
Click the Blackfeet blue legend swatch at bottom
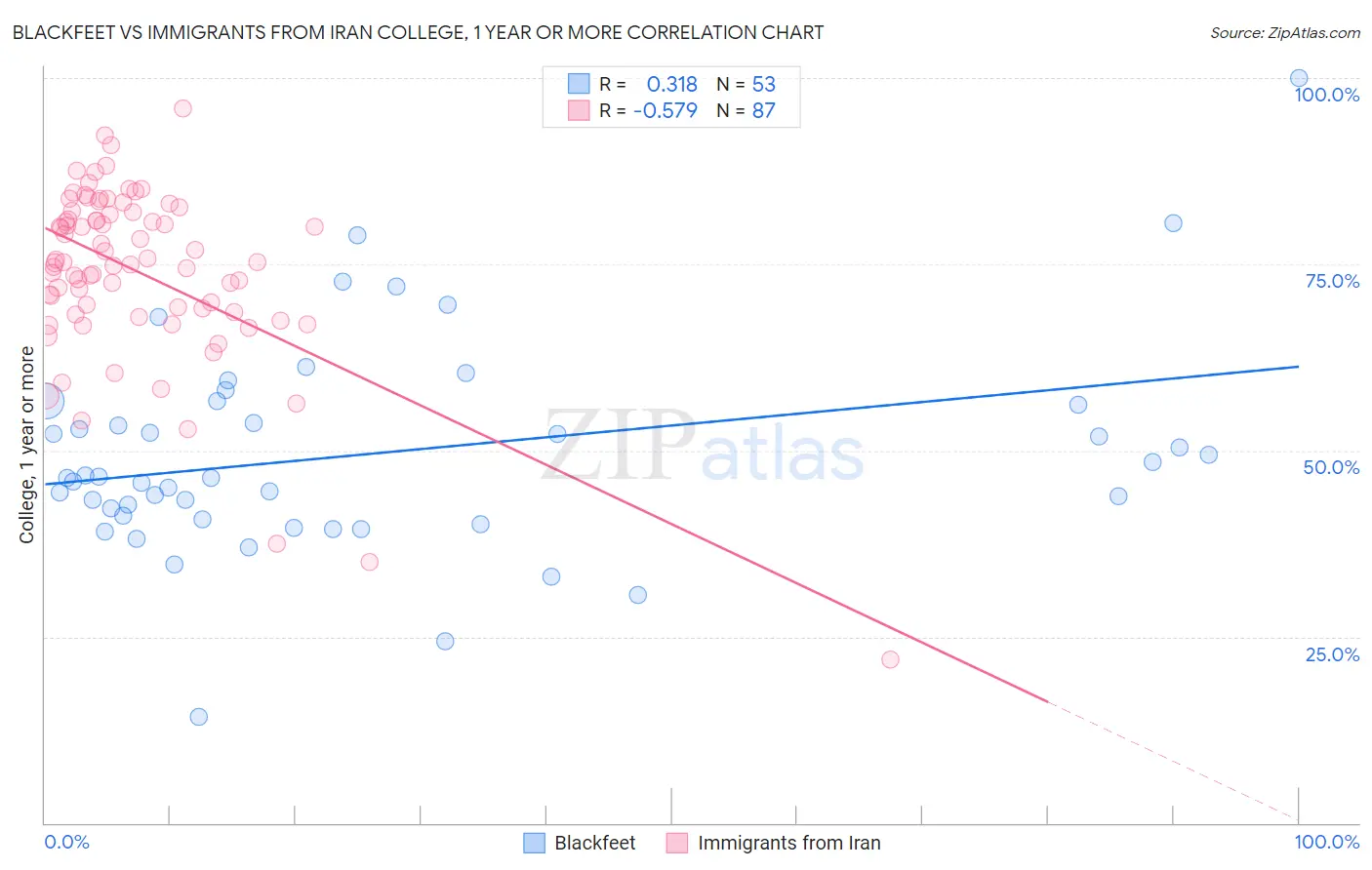pyautogui.click(x=534, y=843)
